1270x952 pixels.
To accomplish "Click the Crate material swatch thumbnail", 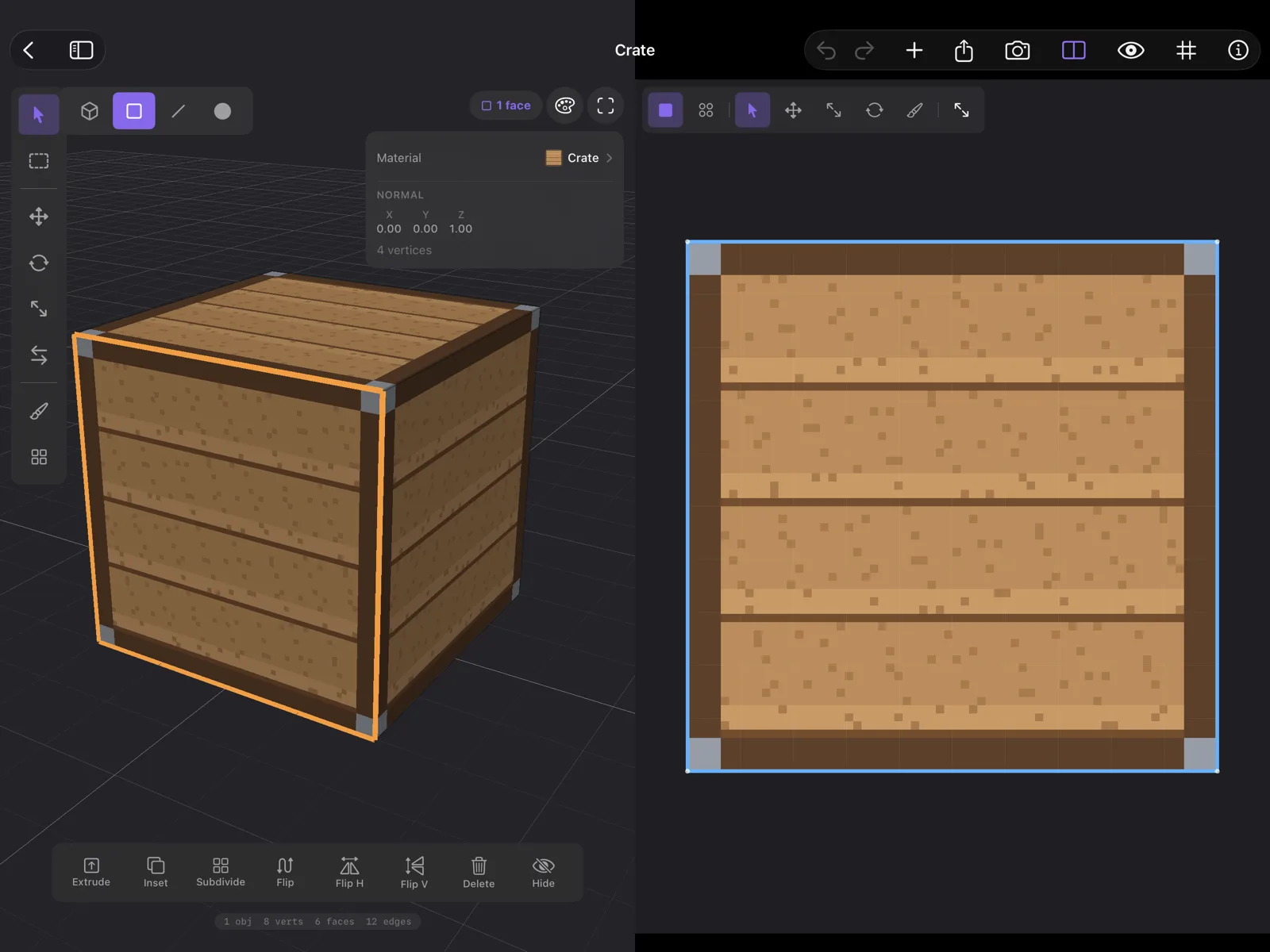I will pyautogui.click(x=553, y=158).
